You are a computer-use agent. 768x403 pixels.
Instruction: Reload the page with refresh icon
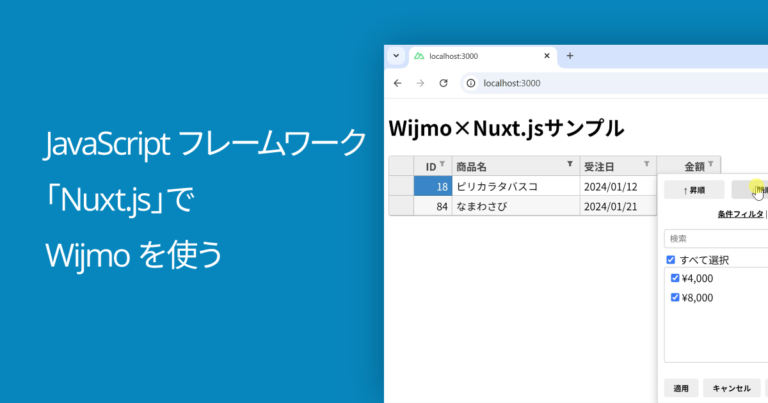click(443, 83)
